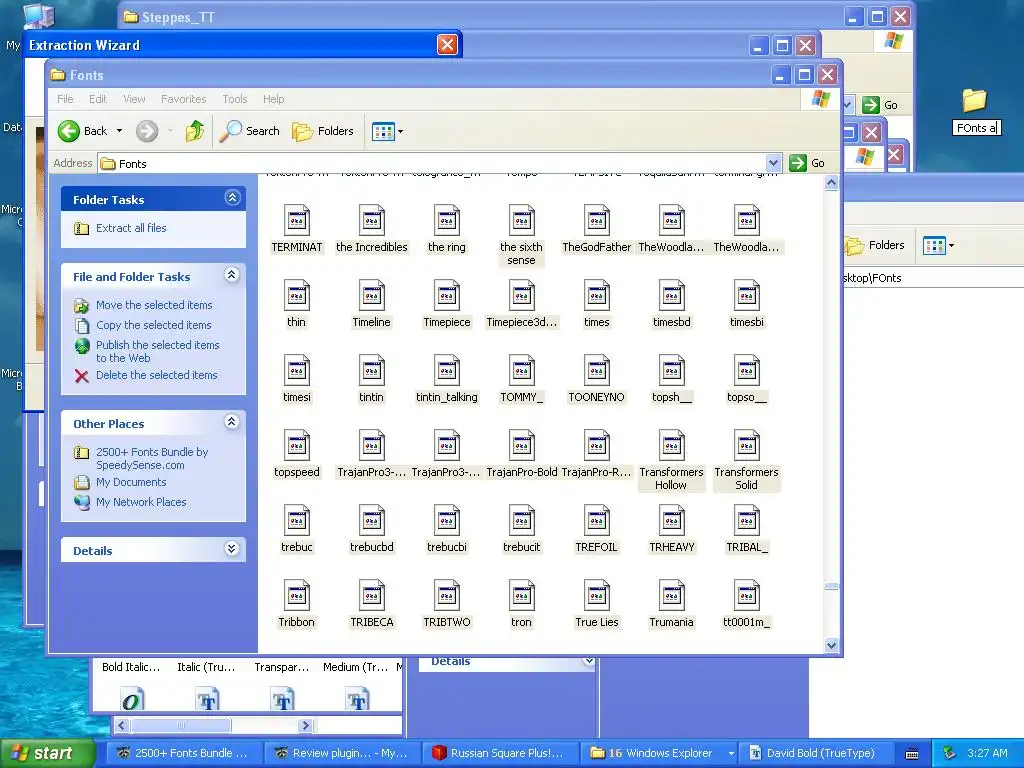Select the Trumania font file icon
Viewport: 1024px width, 768px height.
tap(671, 596)
